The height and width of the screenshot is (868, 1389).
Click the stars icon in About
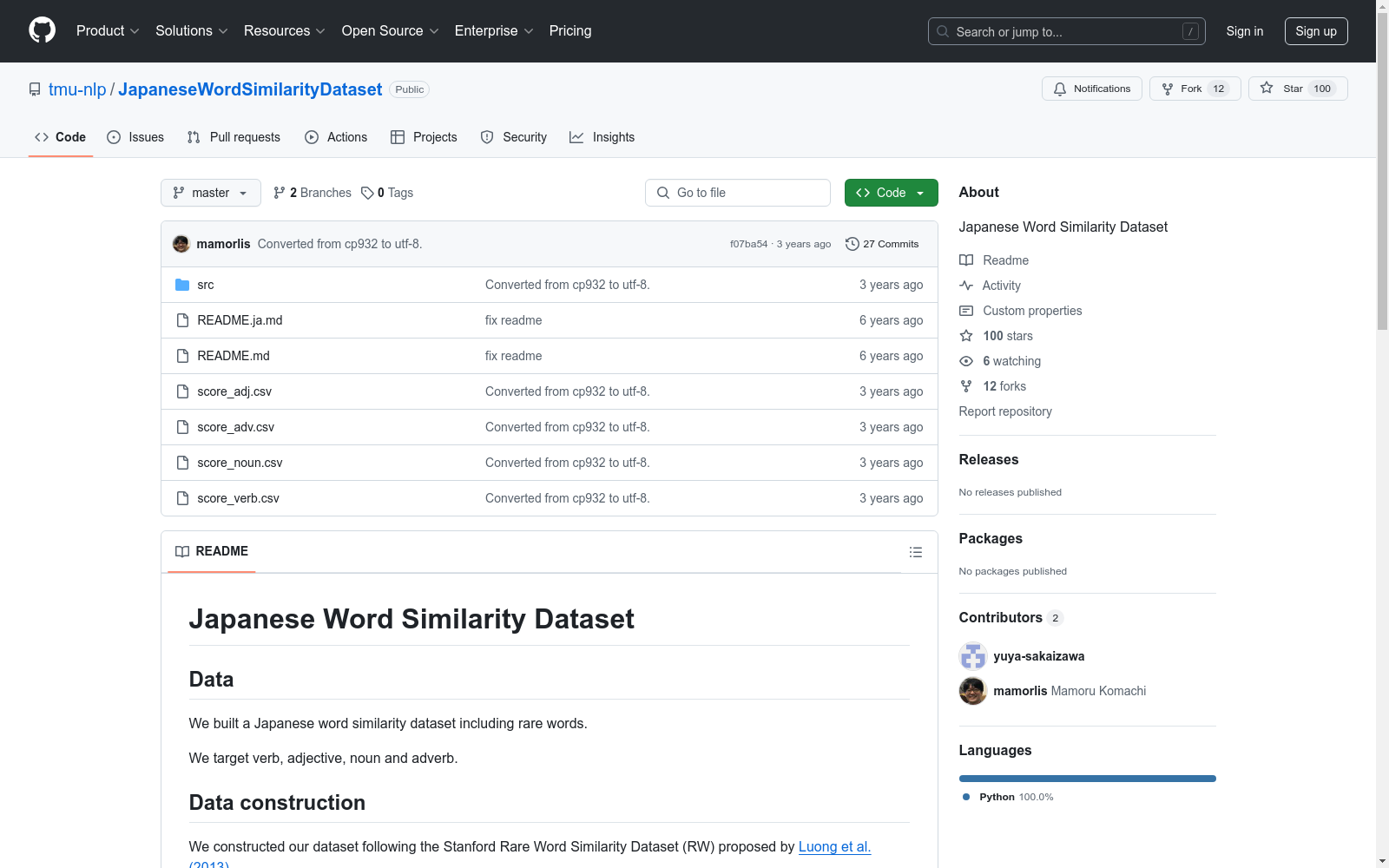coord(966,336)
